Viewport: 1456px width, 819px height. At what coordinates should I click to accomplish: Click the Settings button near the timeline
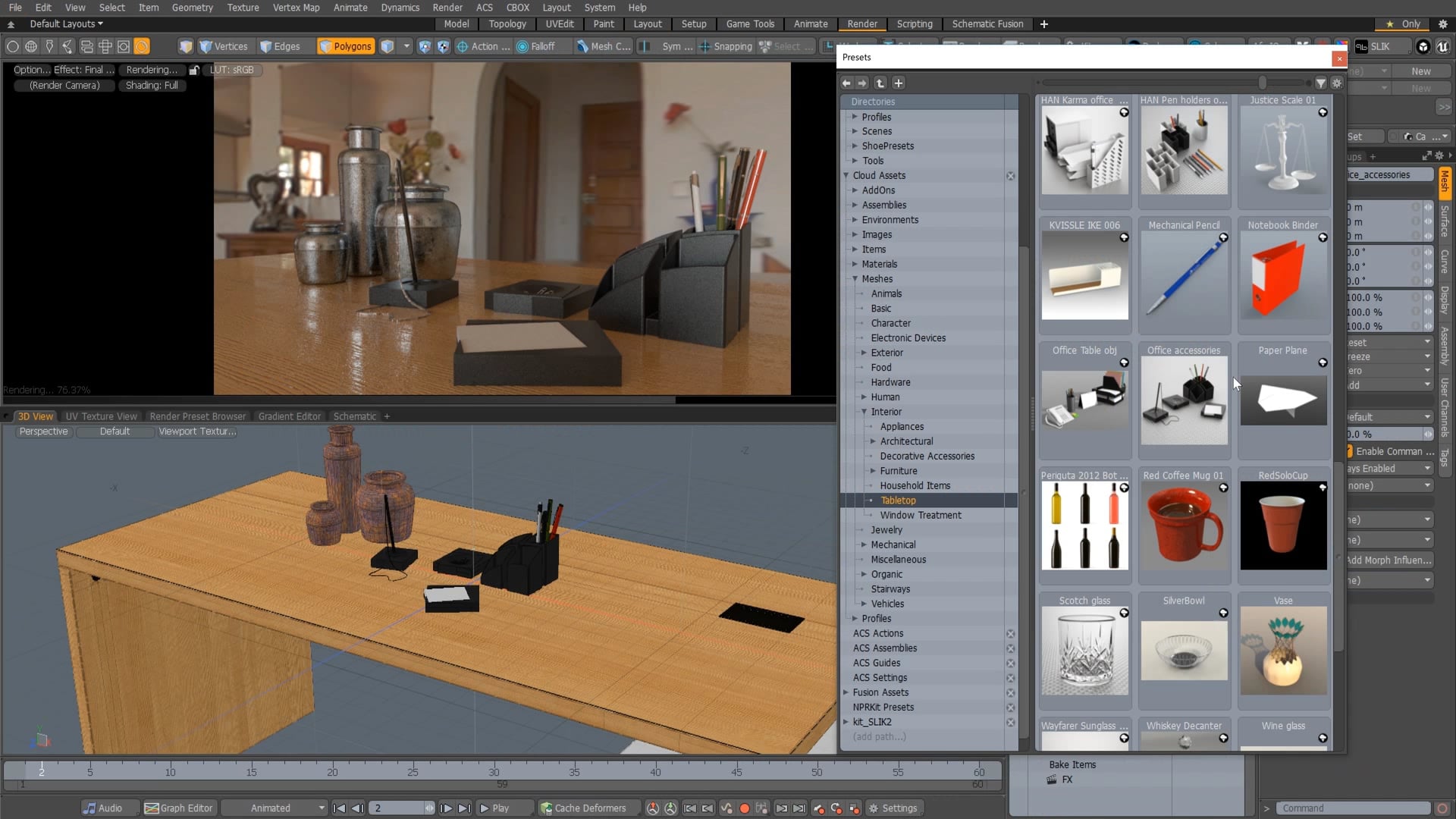(894, 808)
